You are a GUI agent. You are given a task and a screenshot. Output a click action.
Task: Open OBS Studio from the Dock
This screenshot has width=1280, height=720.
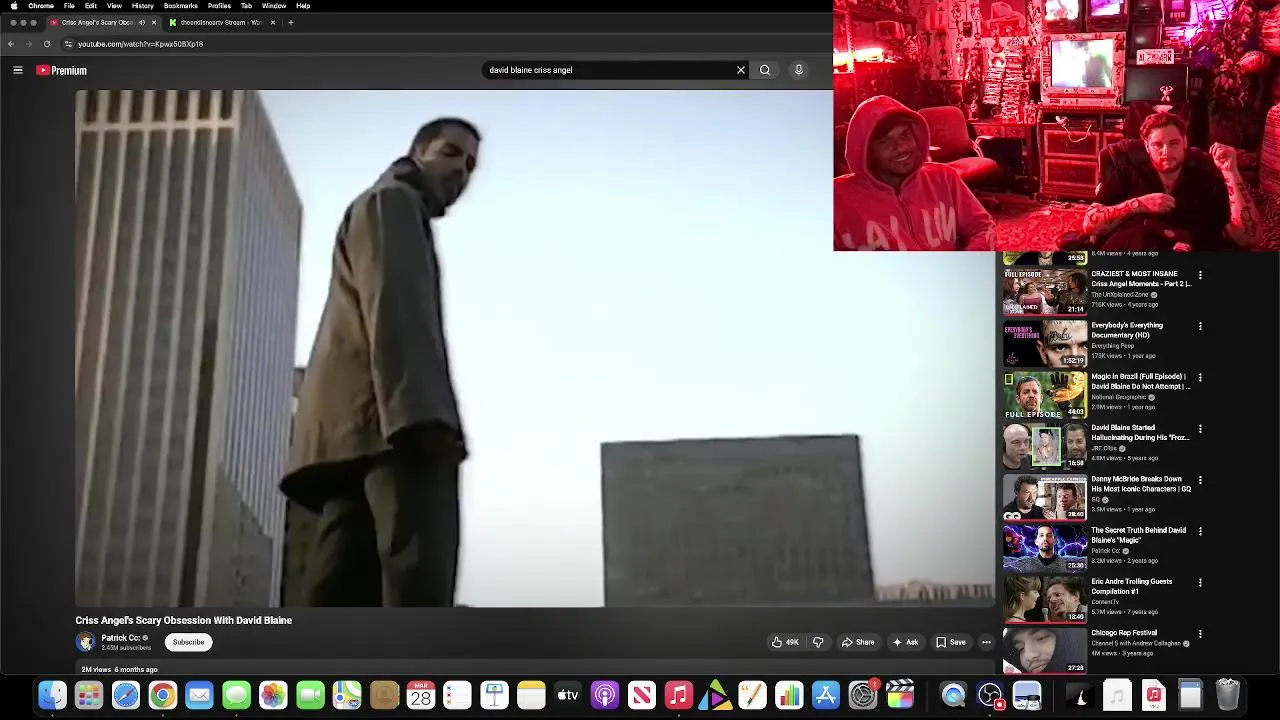point(990,695)
